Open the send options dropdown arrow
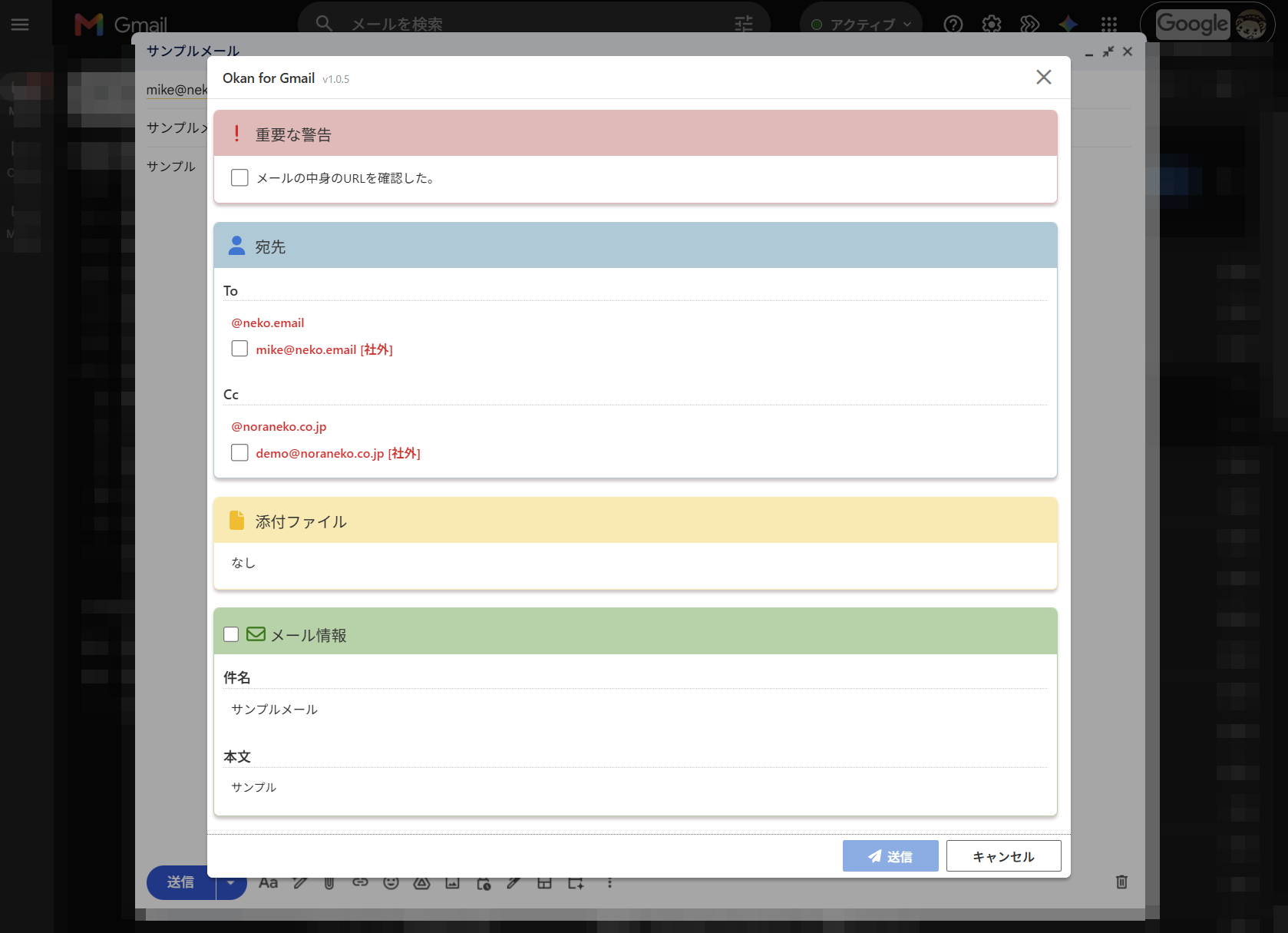 [x=231, y=882]
